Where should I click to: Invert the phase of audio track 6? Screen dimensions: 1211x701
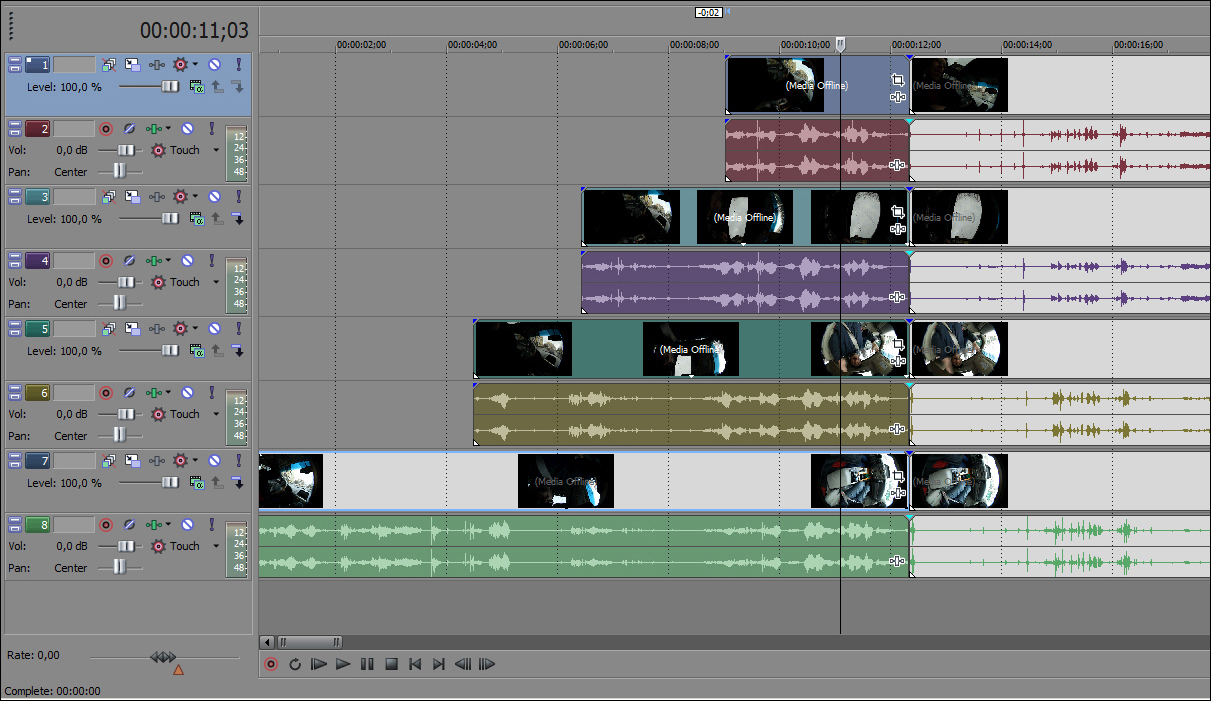click(130, 392)
